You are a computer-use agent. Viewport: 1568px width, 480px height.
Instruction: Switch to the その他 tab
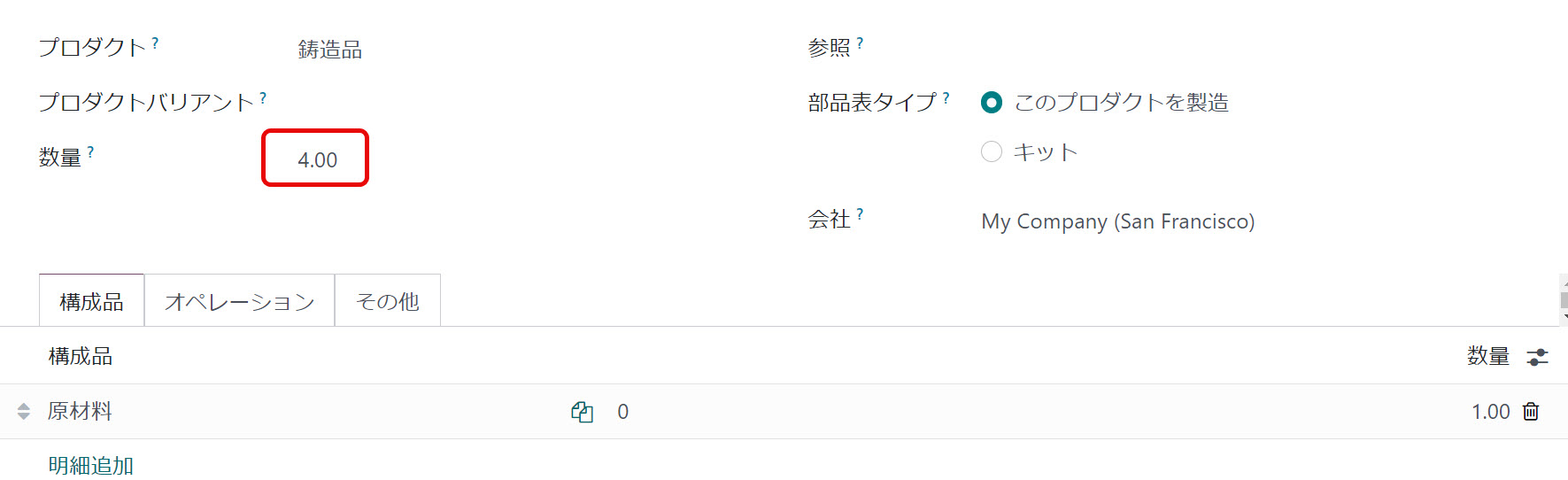tap(388, 302)
